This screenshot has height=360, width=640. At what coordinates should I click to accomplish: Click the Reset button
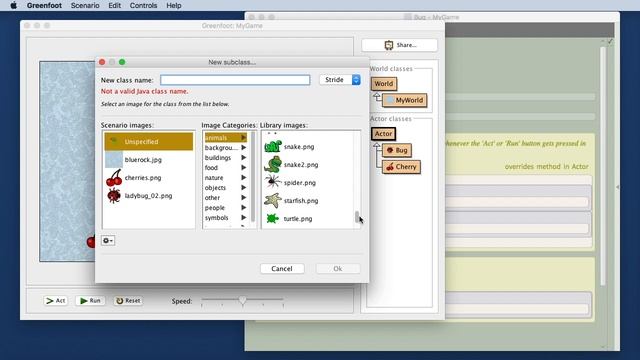click(128, 301)
